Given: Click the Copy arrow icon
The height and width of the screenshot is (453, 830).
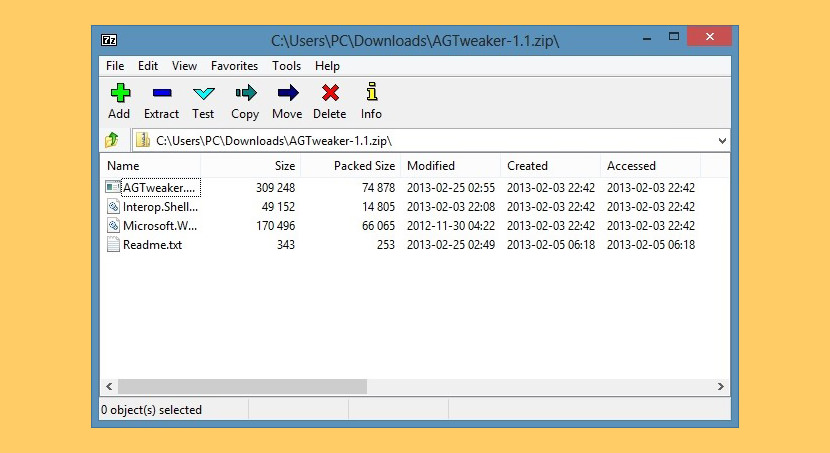Looking at the screenshot, I should click(x=246, y=93).
